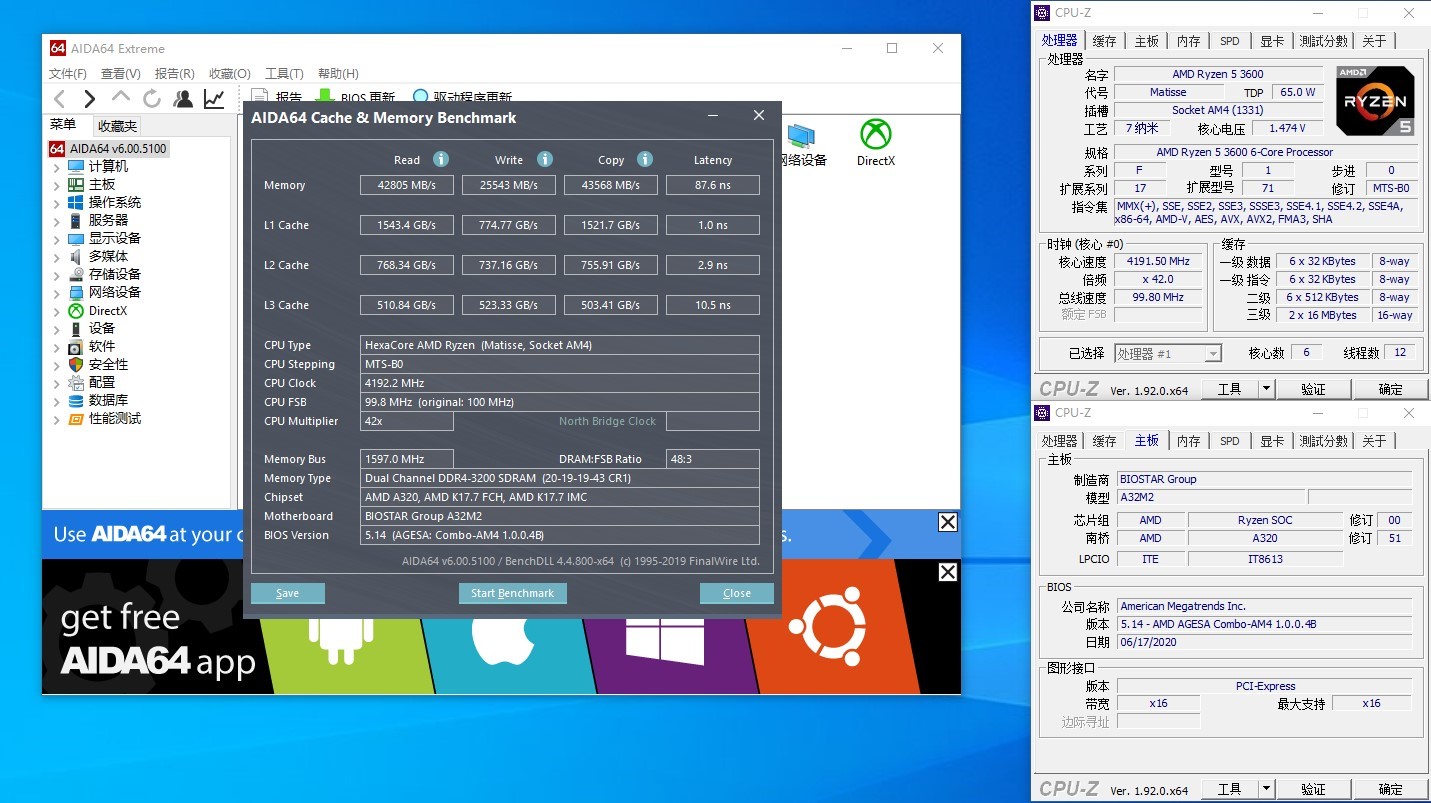Click 确定 button in upper CPU-Z
The image size is (1431, 803).
[x=1390, y=389]
